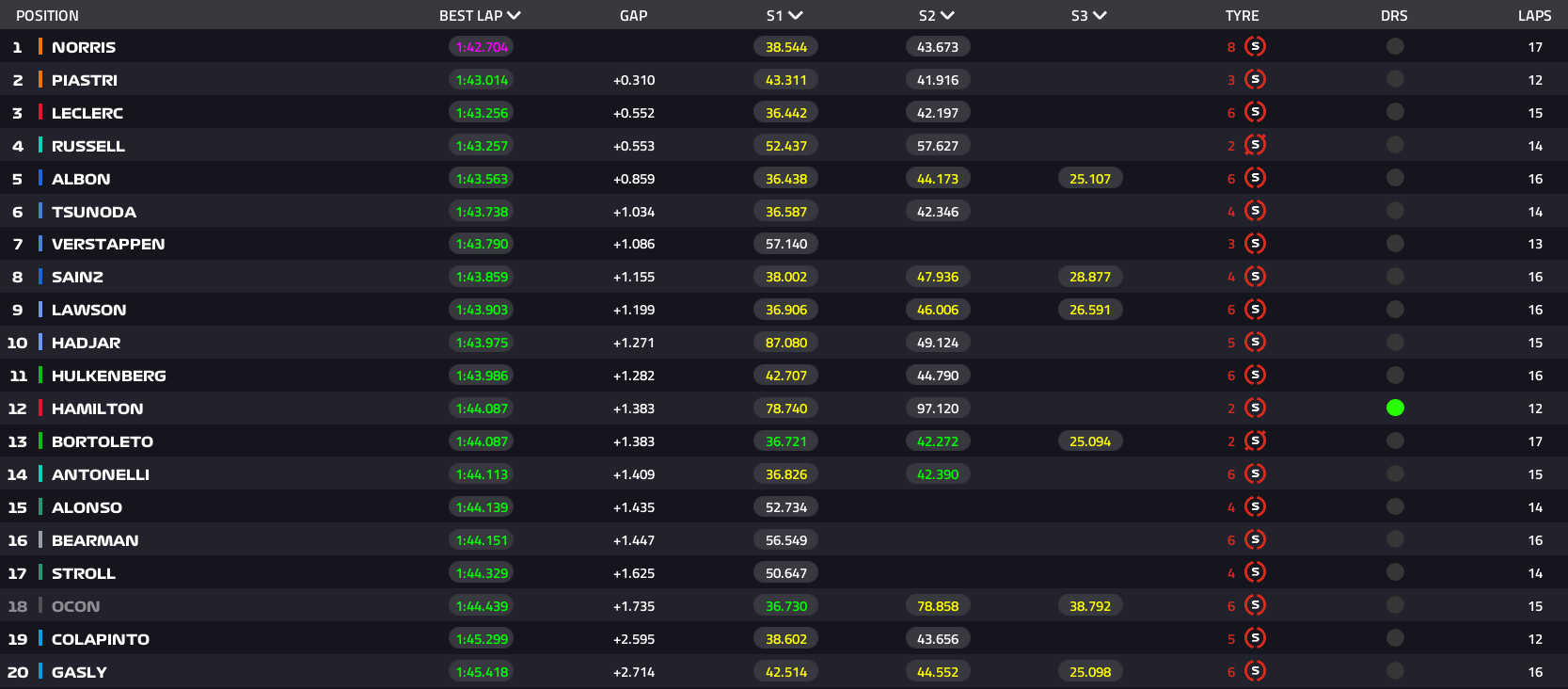Click Piastri's soft tyre icon
This screenshot has height=689, width=1568.
[x=1255, y=80]
